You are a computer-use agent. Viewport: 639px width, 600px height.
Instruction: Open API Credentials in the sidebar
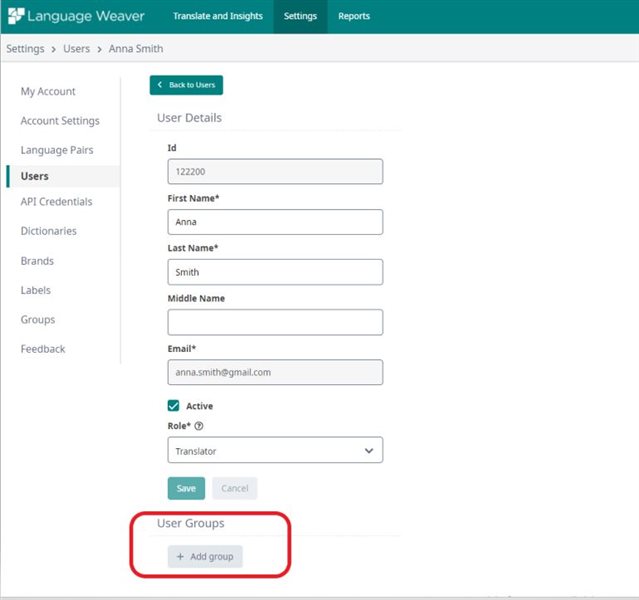click(x=56, y=201)
